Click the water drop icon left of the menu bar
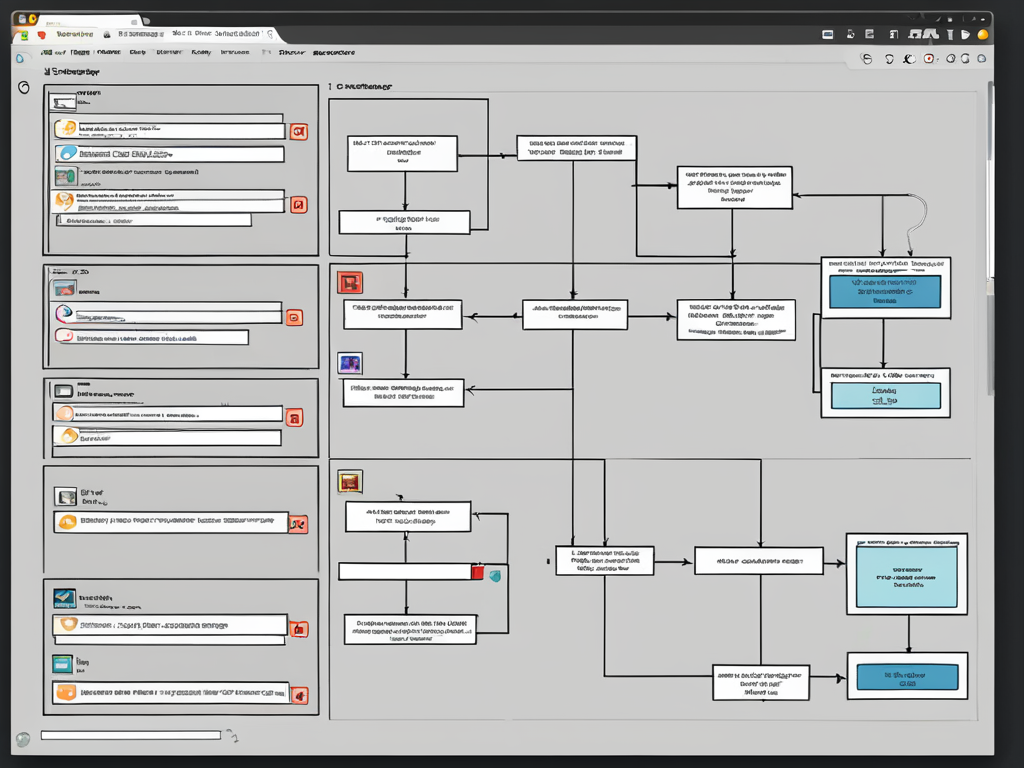The image size is (1024, 768). [x=20, y=58]
